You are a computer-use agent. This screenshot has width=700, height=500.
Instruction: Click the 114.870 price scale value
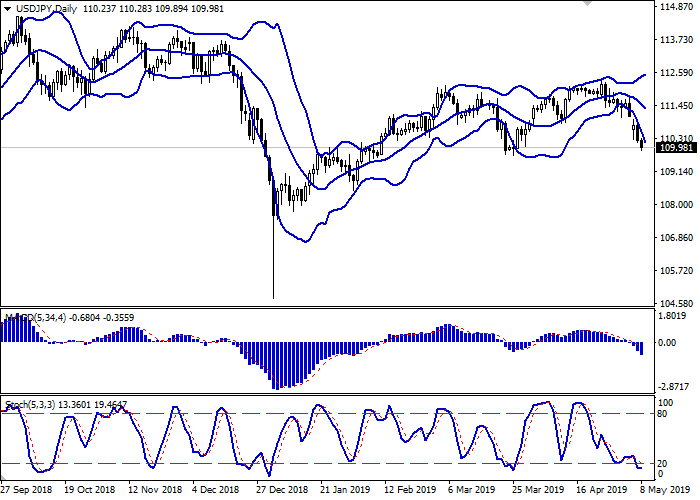676,7
